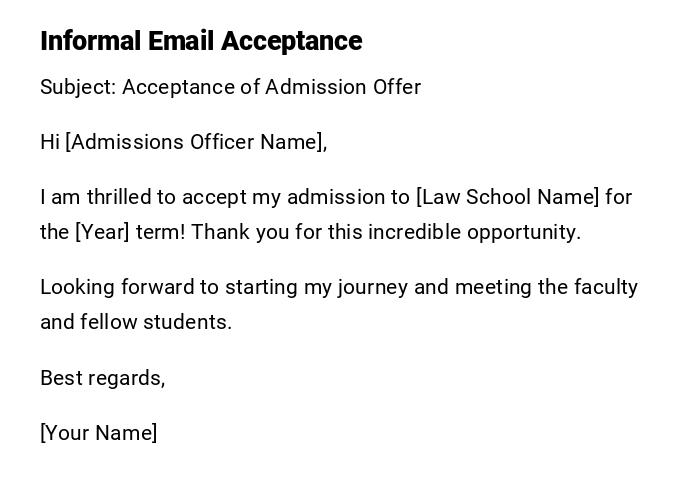
Task: Select the "[Year]" placeholder
Action: pos(102,232)
